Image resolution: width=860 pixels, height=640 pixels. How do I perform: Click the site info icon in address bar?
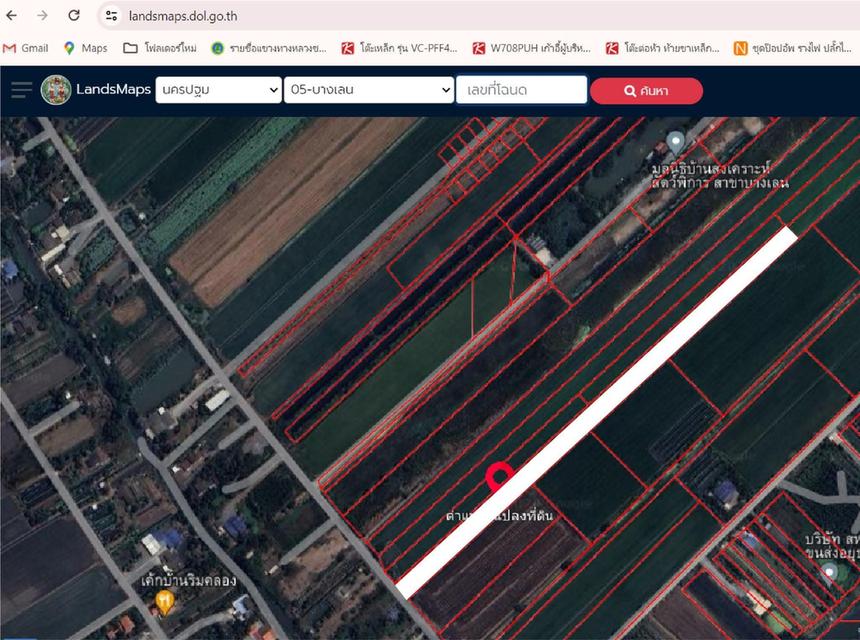(112, 16)
